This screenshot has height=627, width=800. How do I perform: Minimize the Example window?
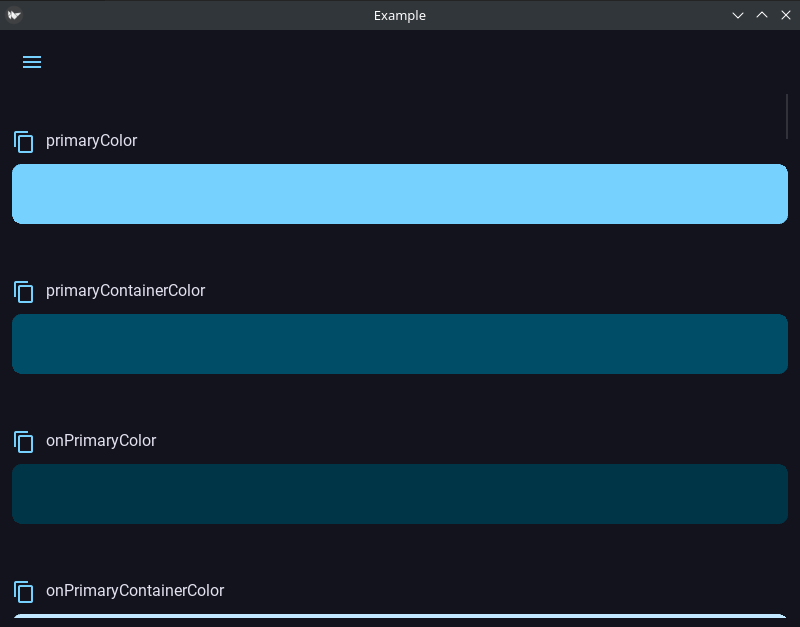[738, 15]
